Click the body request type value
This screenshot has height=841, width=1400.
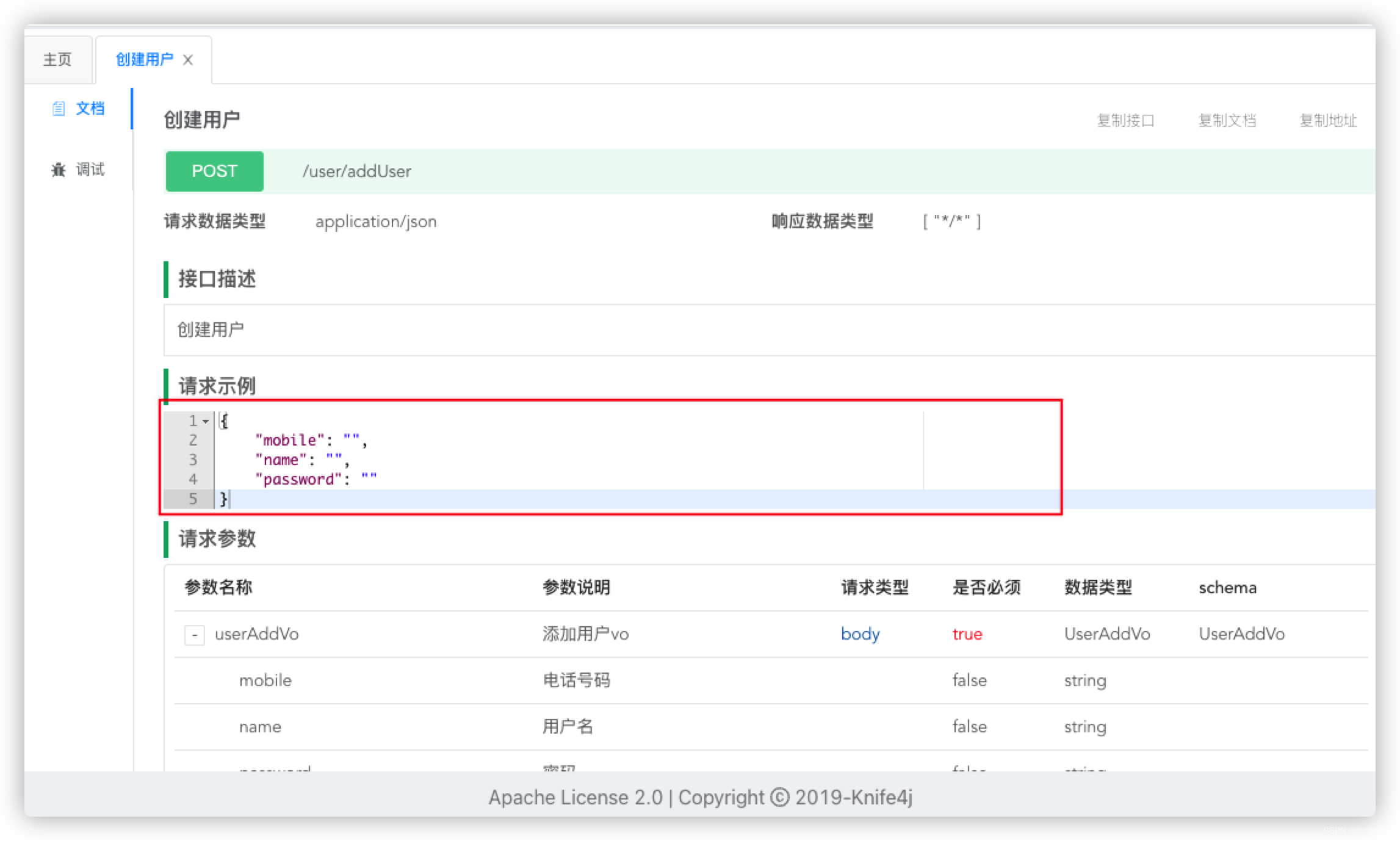pos(860,634)
